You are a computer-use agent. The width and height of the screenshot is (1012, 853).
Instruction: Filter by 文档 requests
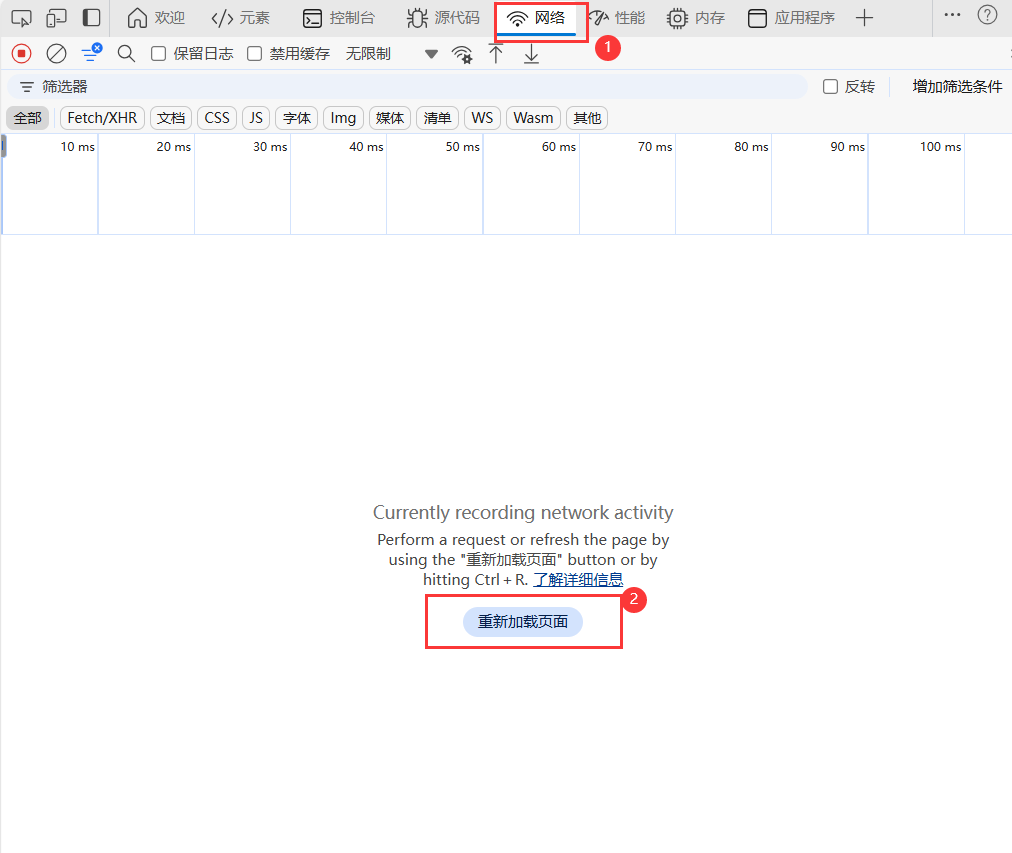point(171,118)
